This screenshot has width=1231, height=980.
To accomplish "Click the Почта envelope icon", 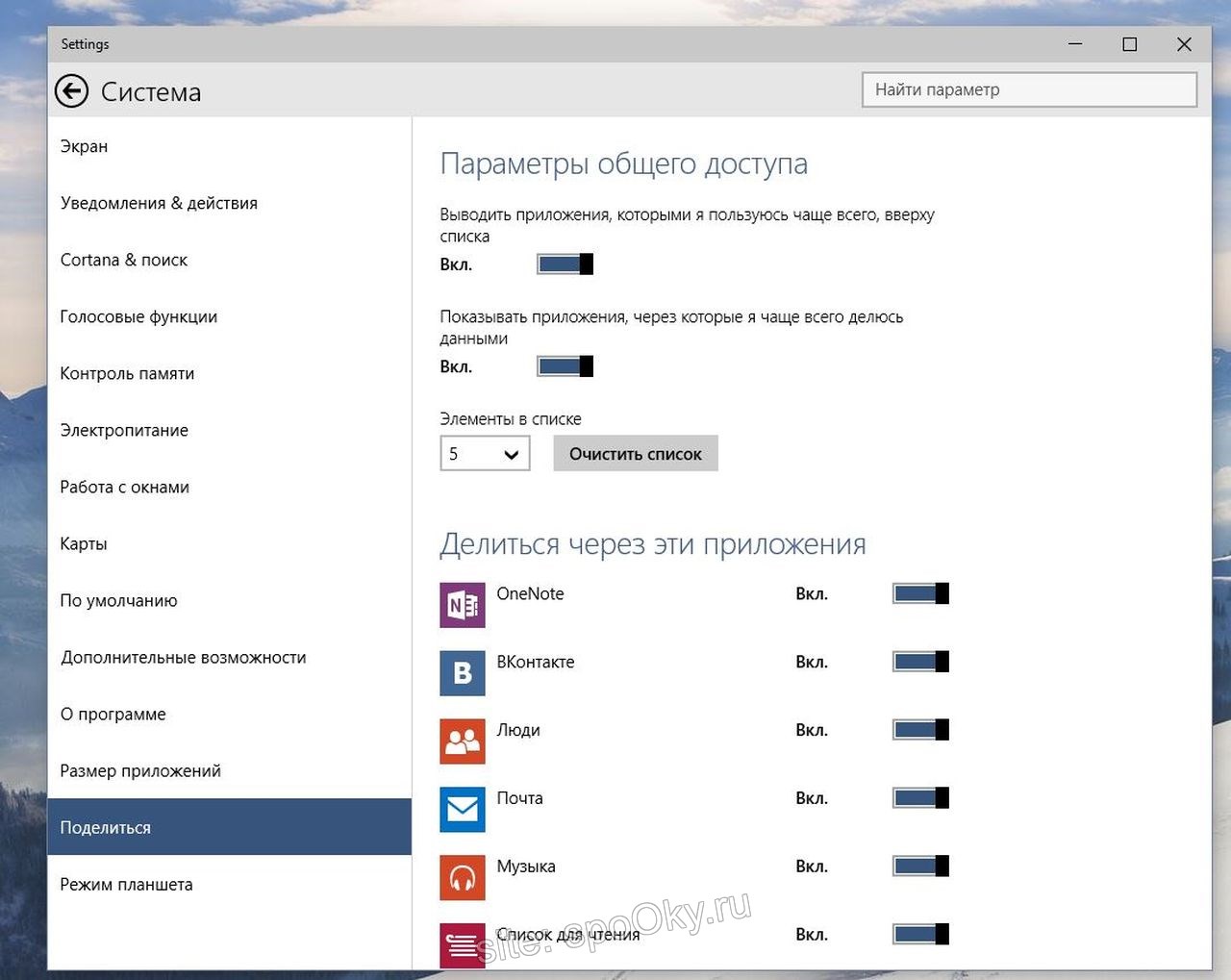I will point(462,809).
